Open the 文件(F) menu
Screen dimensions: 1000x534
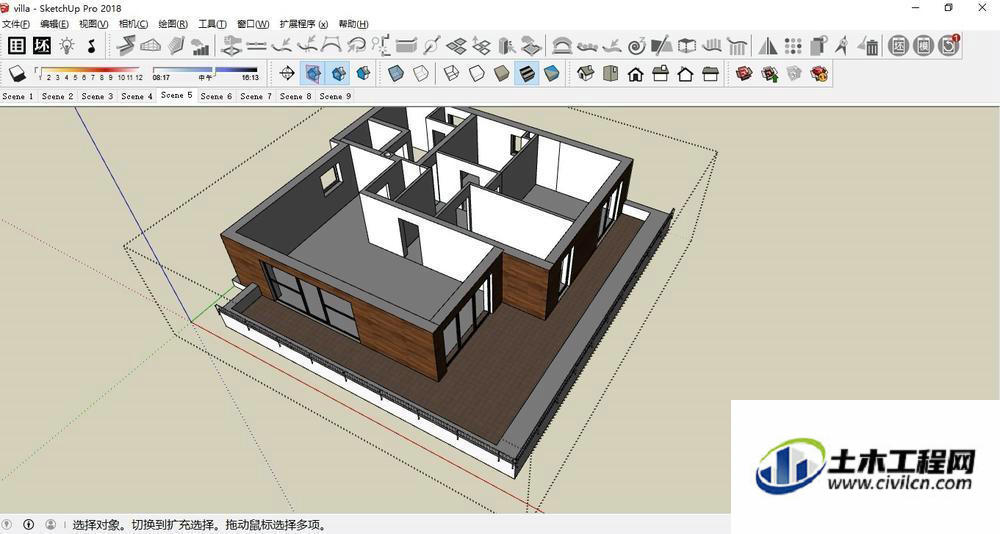15,24
